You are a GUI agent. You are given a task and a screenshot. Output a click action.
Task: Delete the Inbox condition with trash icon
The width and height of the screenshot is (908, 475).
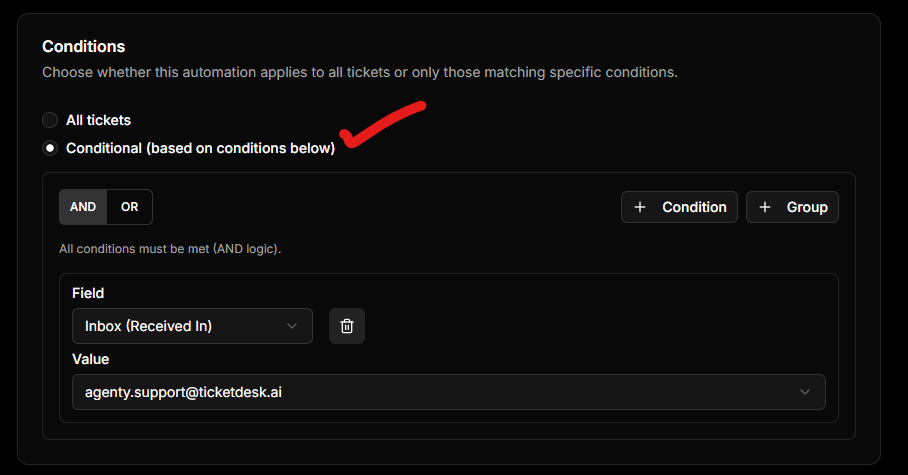[x=347, y=326]
